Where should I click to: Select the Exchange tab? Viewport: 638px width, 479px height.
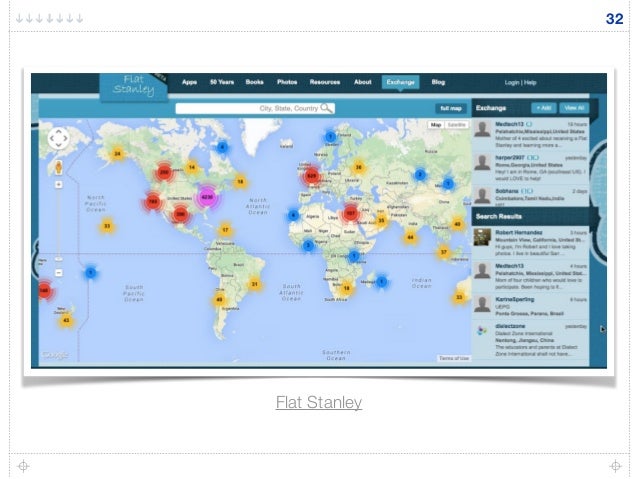[x=400, y=82]
